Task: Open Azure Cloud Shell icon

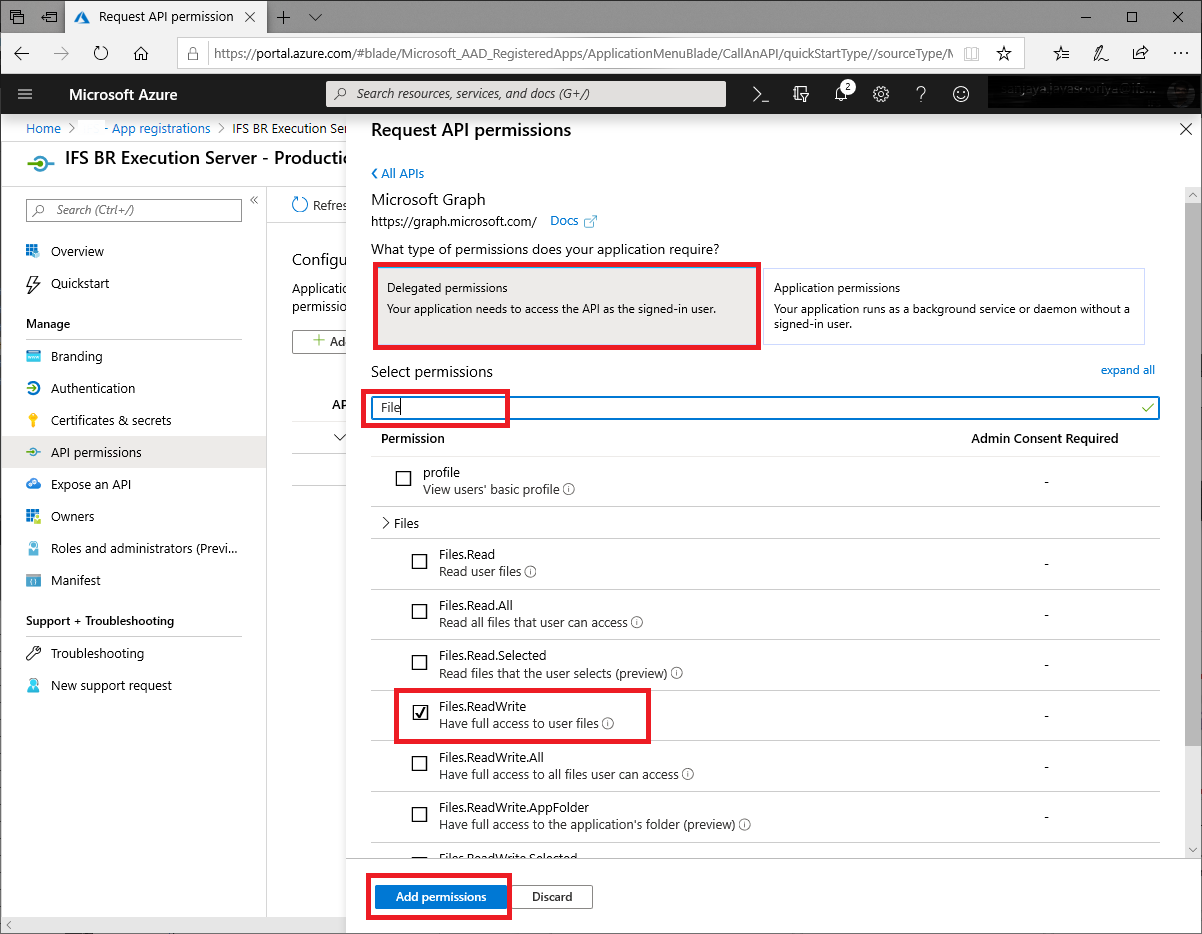Action: click(x=760, y=94)
